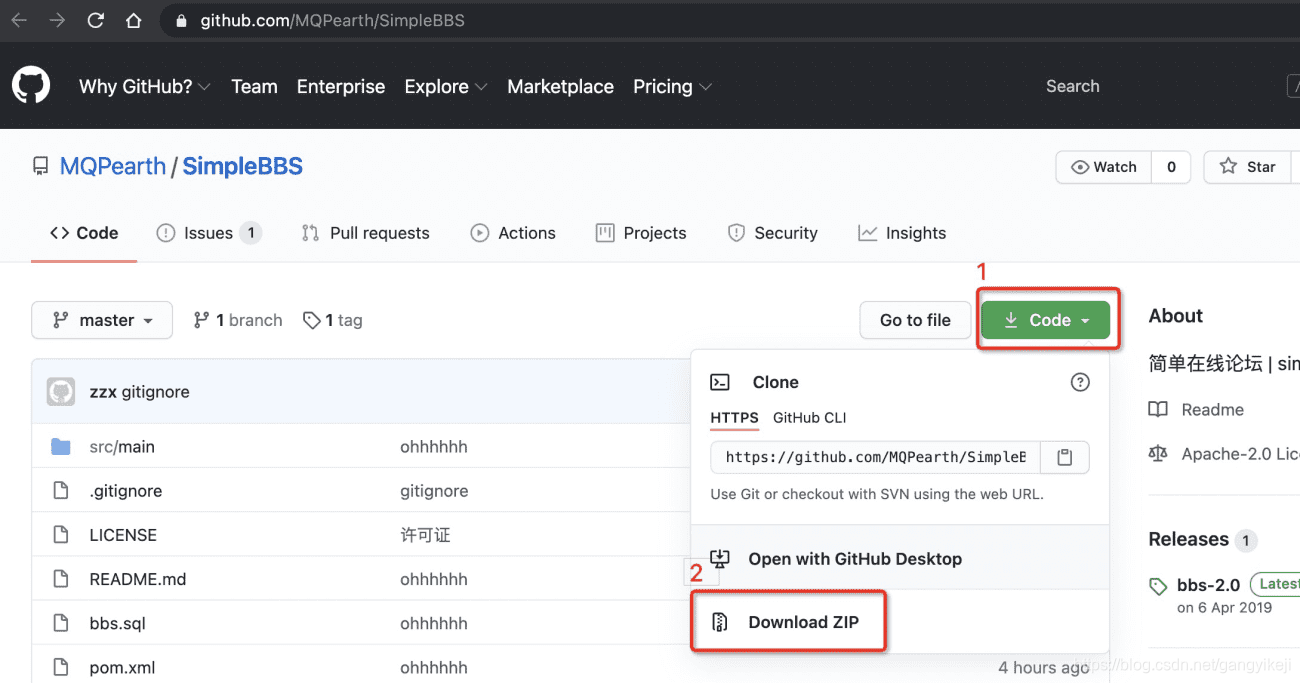Viewport: 1300px width, 683px height.
Task: Expand the Pricing dropdown
Action: click(x=673, y=87)
